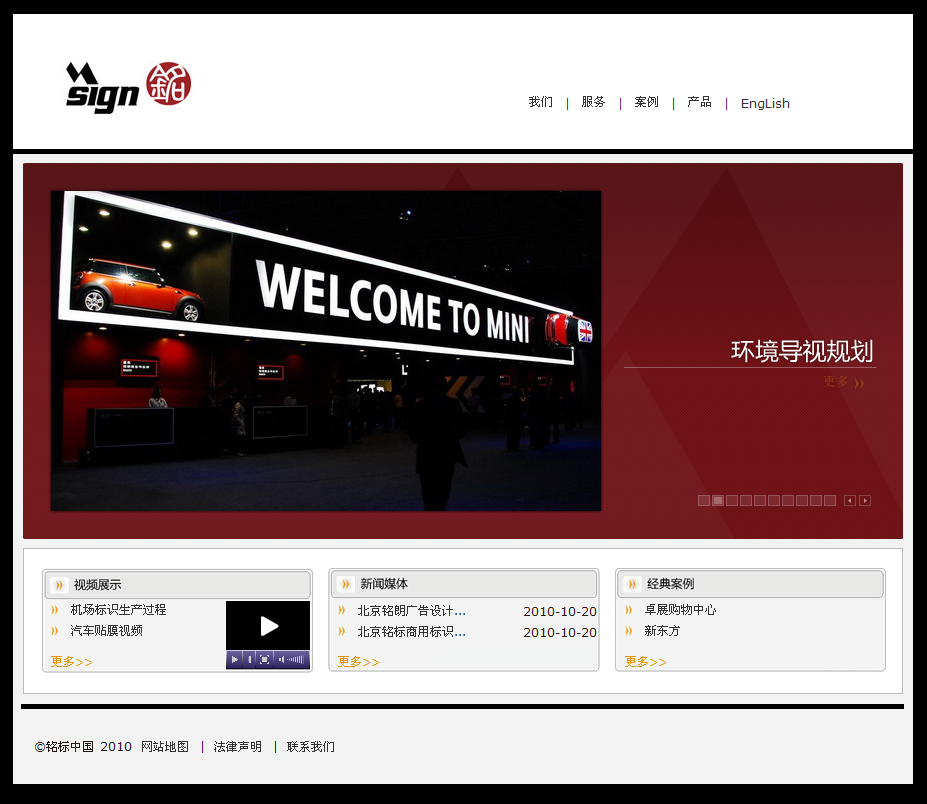Open the 产品 navigation menu item
The height and width of the screenshot is (804, 927).
pyautogui.click(x=699, y=102)
